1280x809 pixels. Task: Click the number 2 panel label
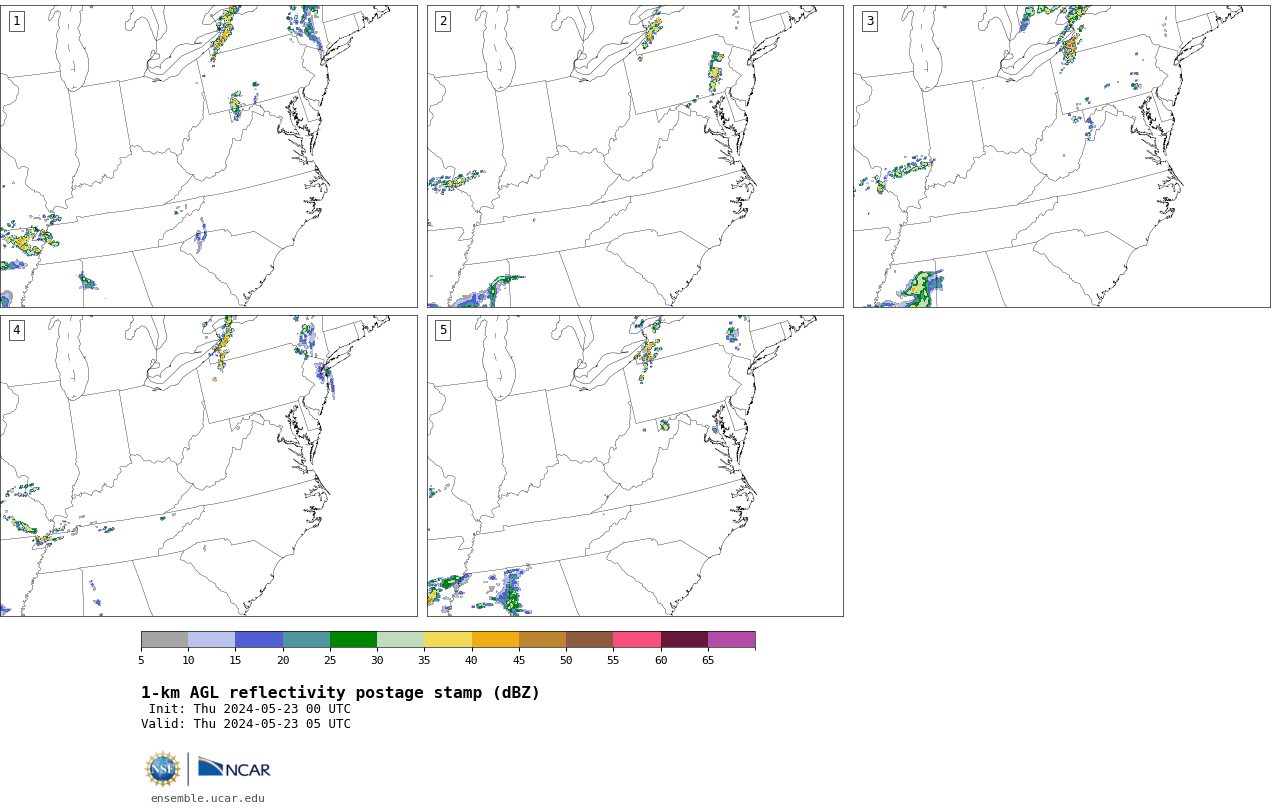pos(443,21)
